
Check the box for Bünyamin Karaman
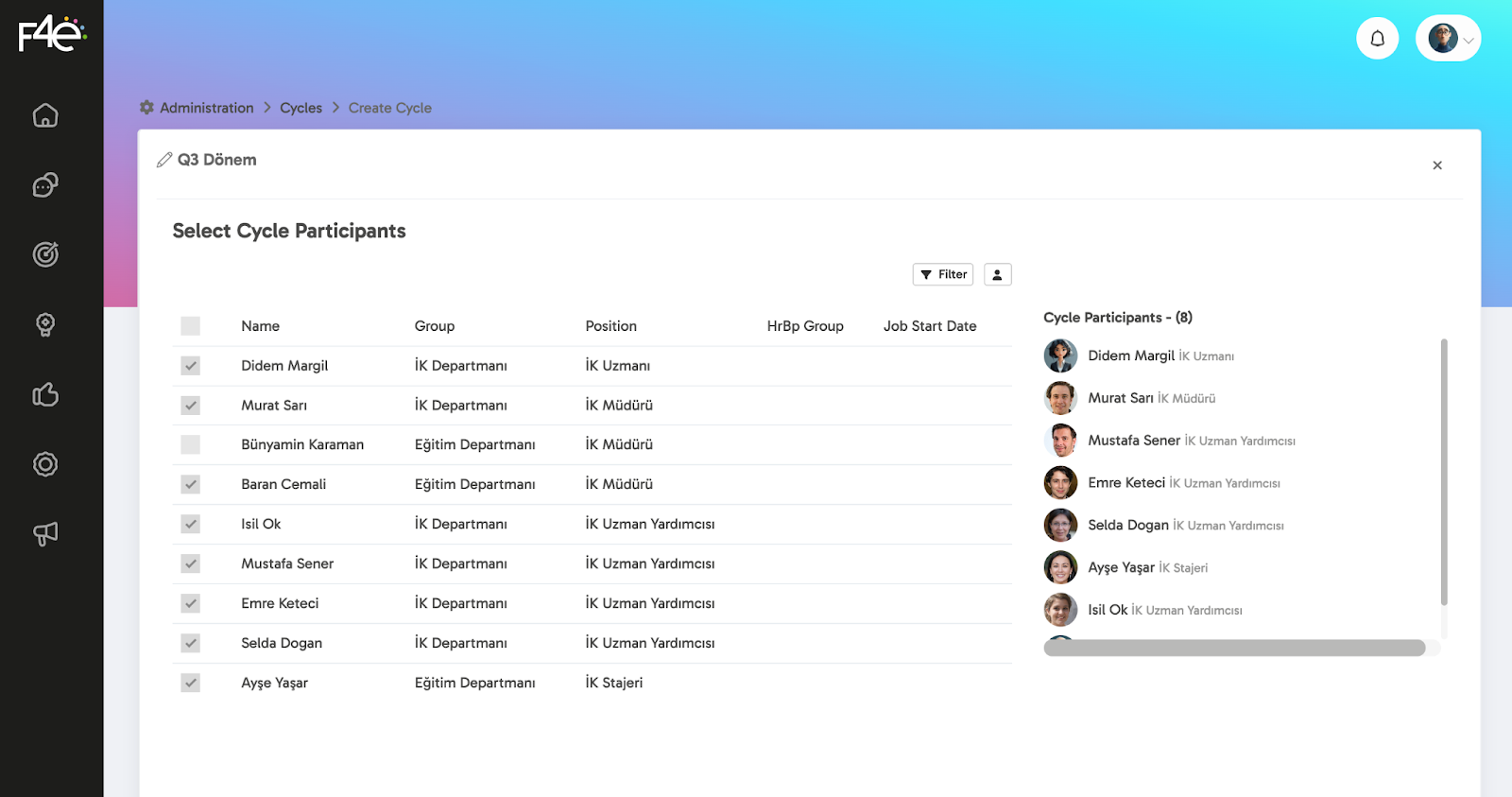click(x=191, y=444)
